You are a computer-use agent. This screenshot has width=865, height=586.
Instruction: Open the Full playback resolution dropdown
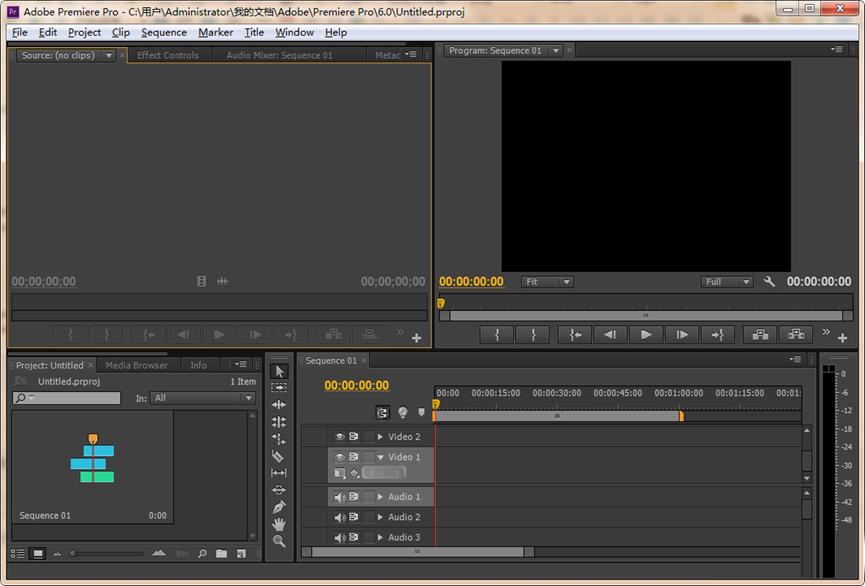pyautogui.click(x=726, y=282)
